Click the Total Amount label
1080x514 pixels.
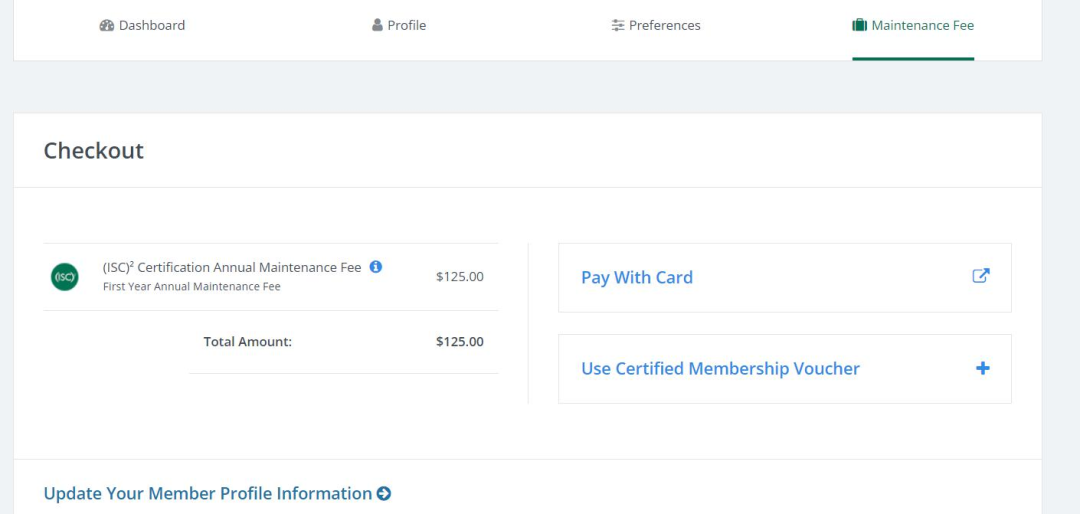(x=248, y=342)
